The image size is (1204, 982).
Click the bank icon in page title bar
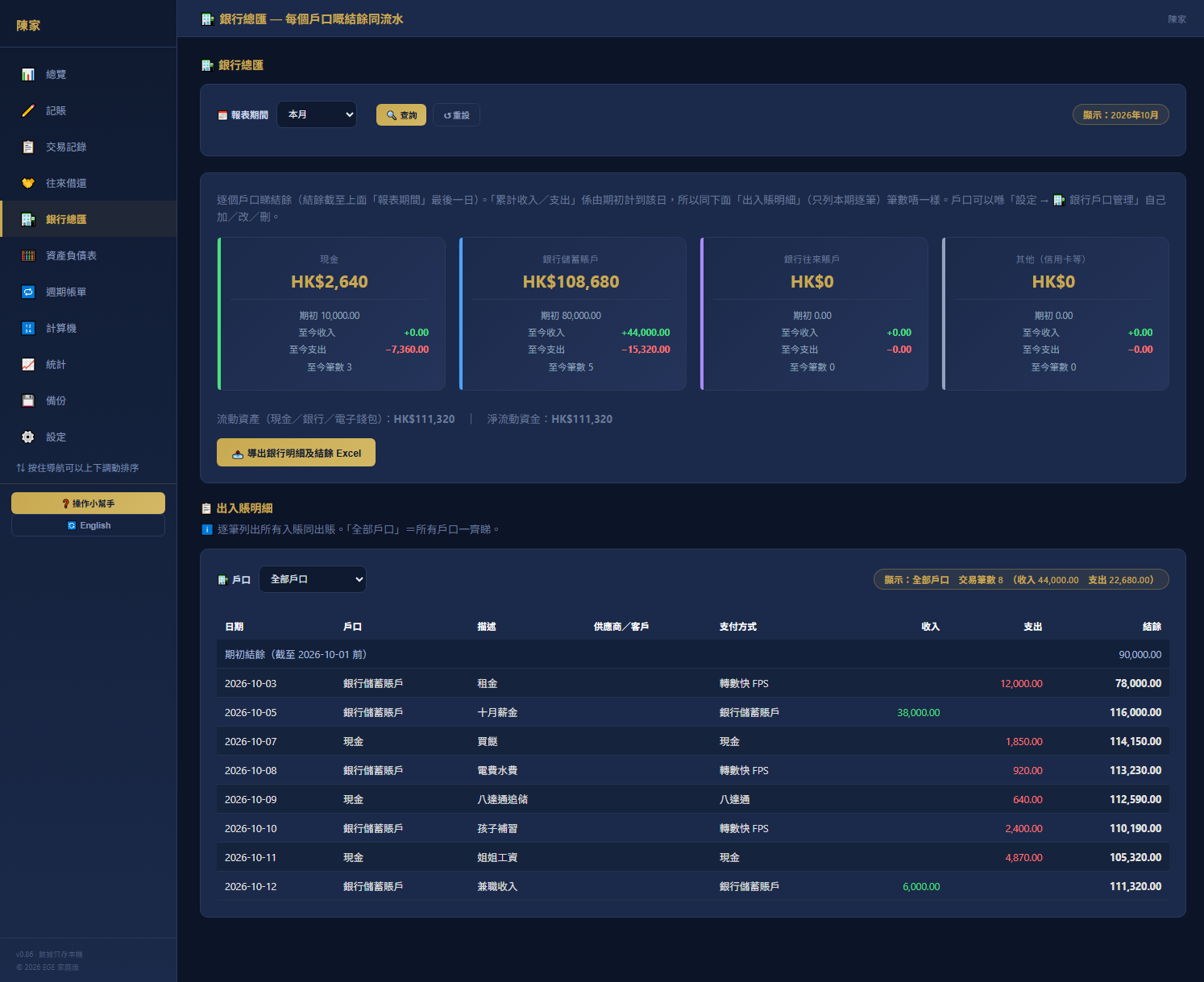pos(208,19)
